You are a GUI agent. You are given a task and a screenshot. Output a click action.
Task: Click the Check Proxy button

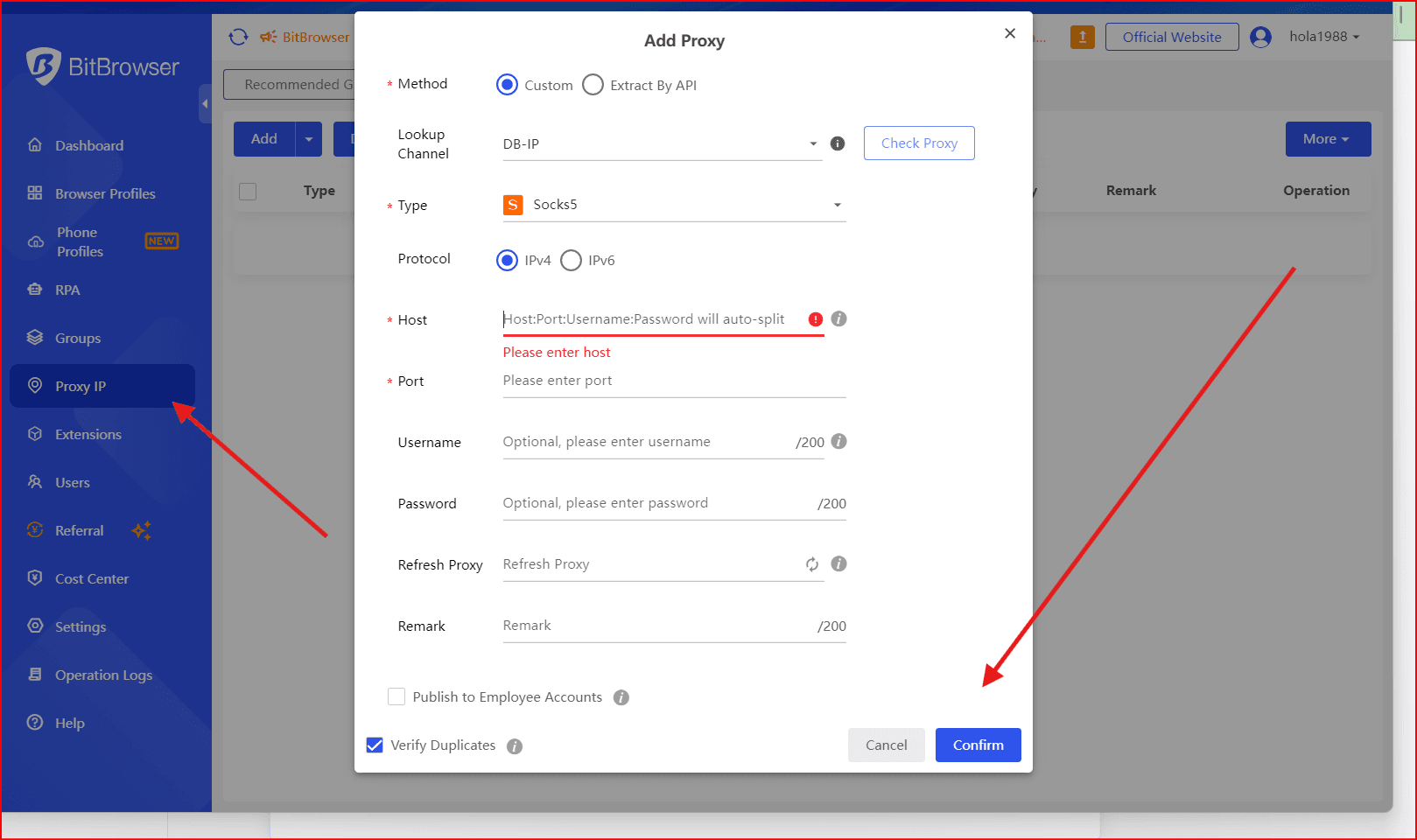click(918, 143)
